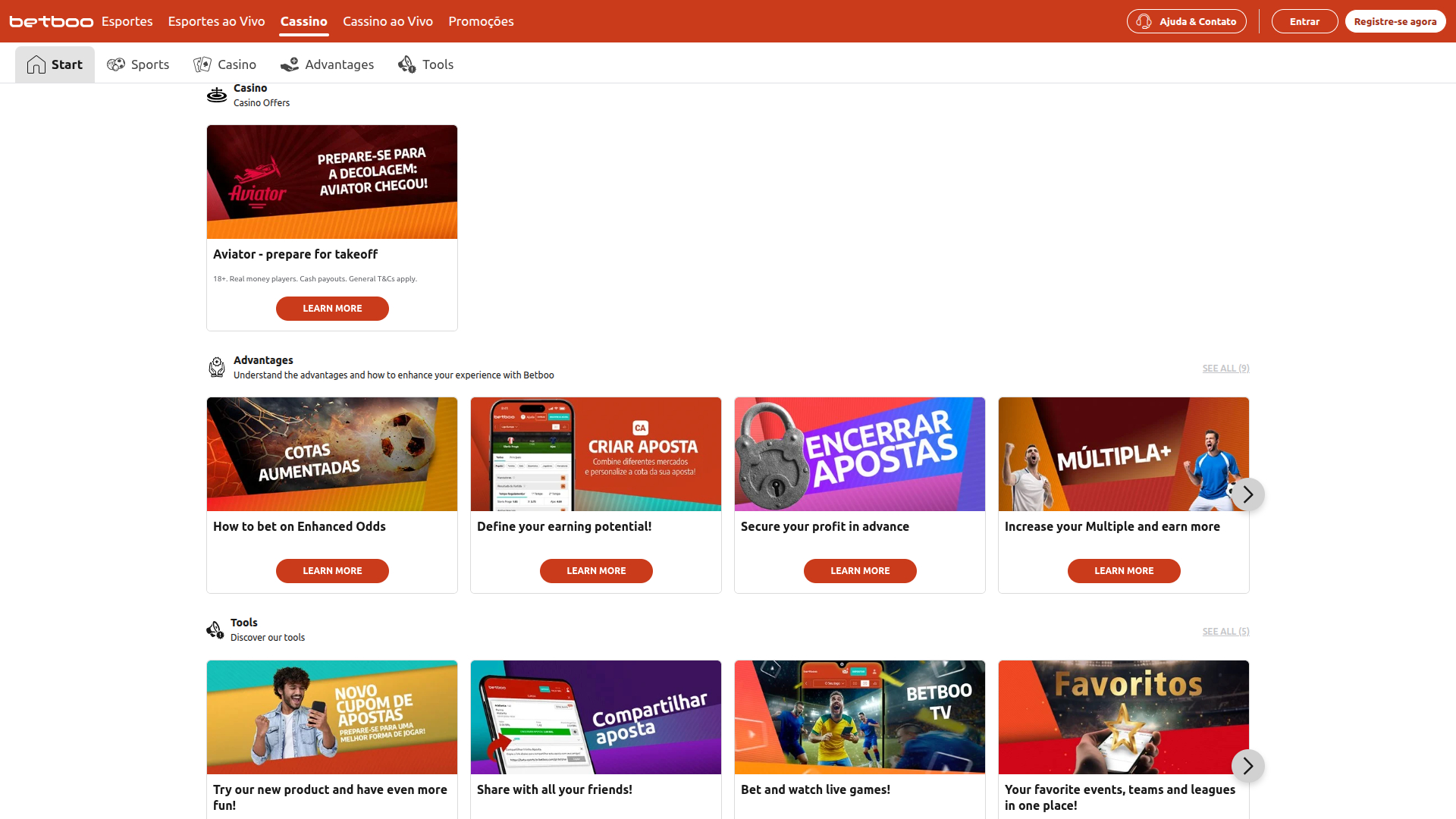Advance the Tools carousel with right arrow
This screenshot has width=1456, height=819.
[1247, 766]
